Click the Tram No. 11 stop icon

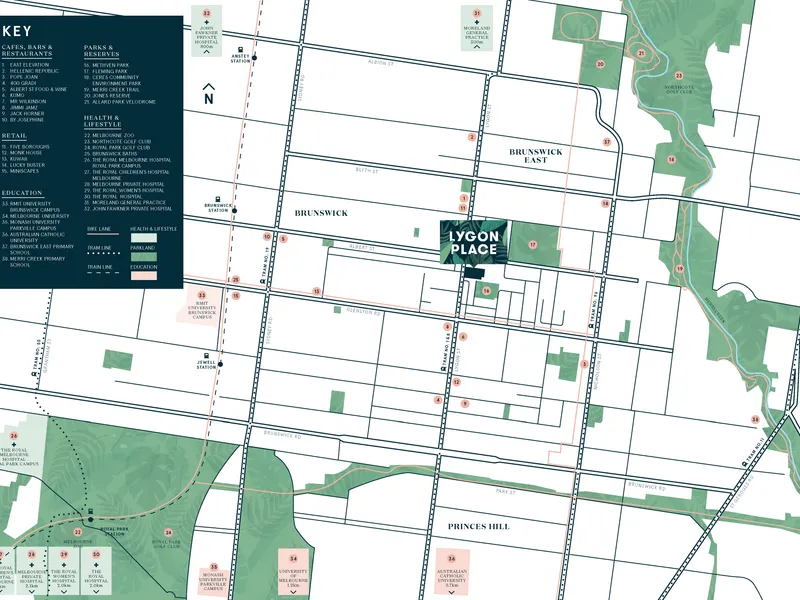click(746, 464)
